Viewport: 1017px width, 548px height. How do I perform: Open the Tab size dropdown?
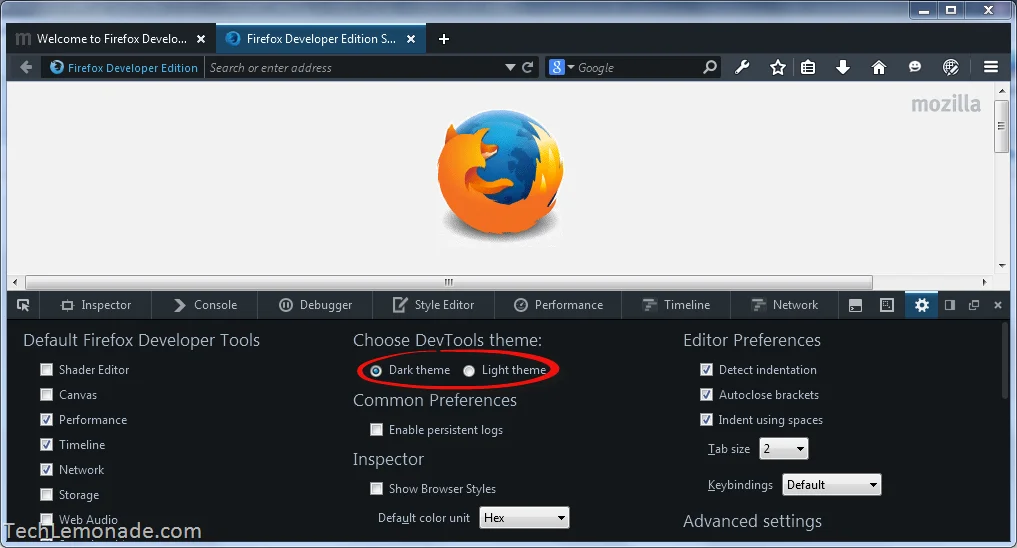[784, 449]
